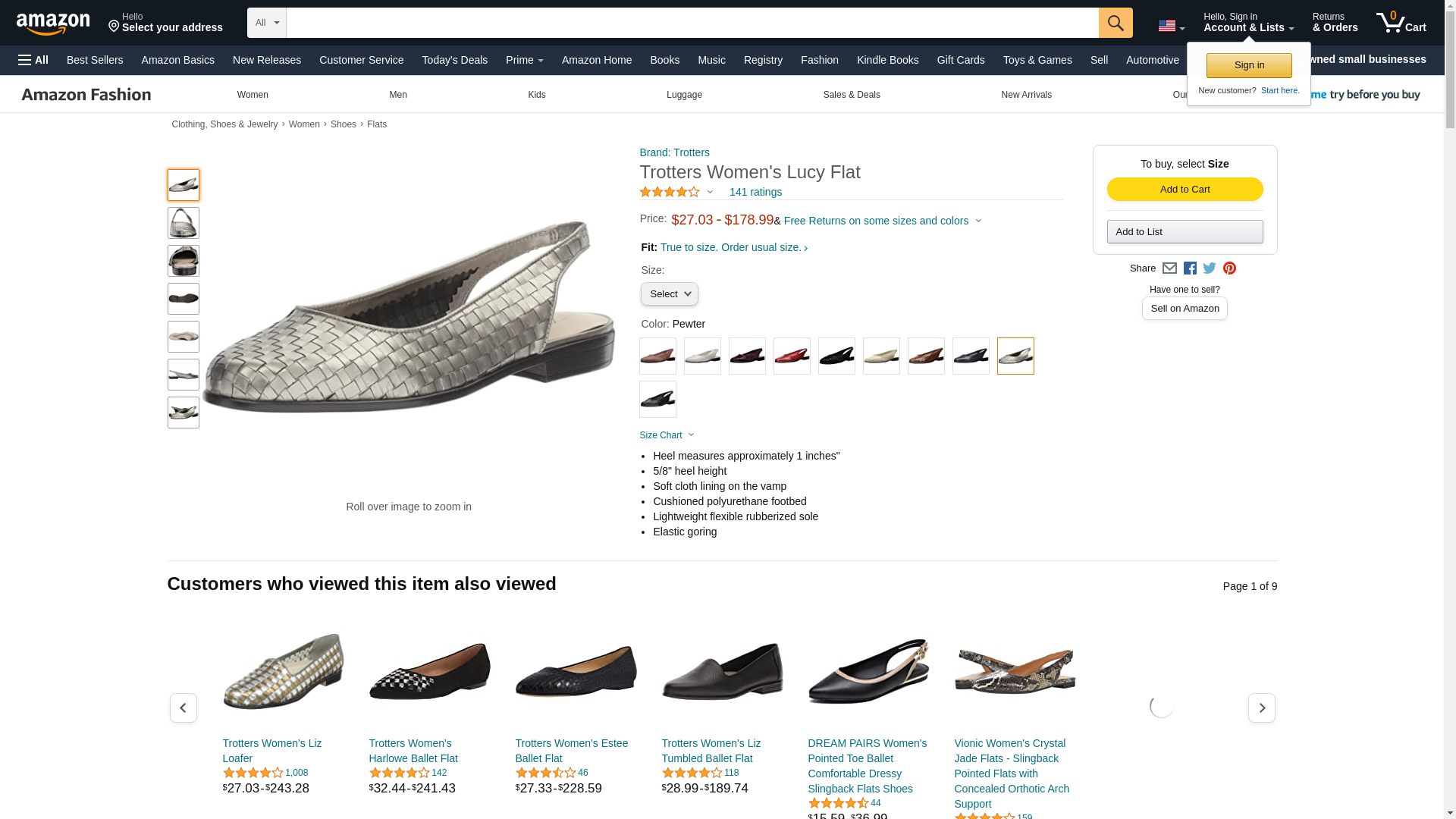Click the magnifying glass search button

pyautogui.click(x=1116, y=23)
